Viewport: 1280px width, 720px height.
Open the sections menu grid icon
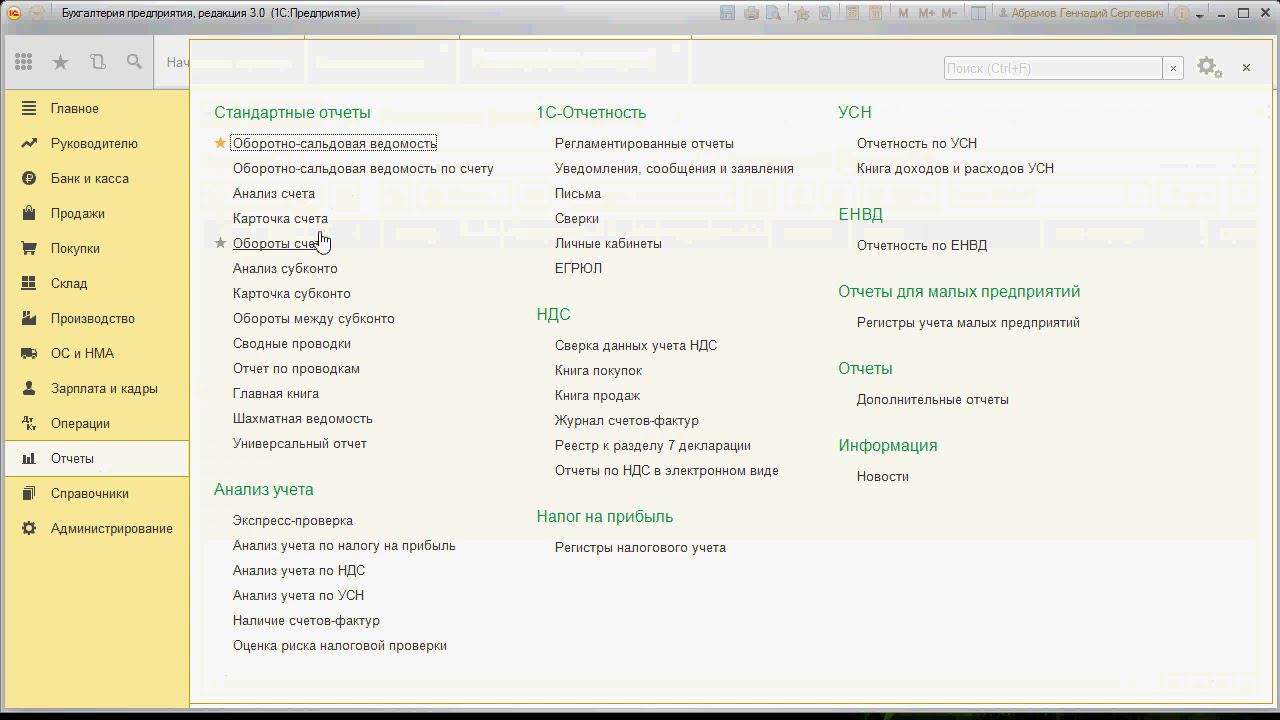coord(24,62)
